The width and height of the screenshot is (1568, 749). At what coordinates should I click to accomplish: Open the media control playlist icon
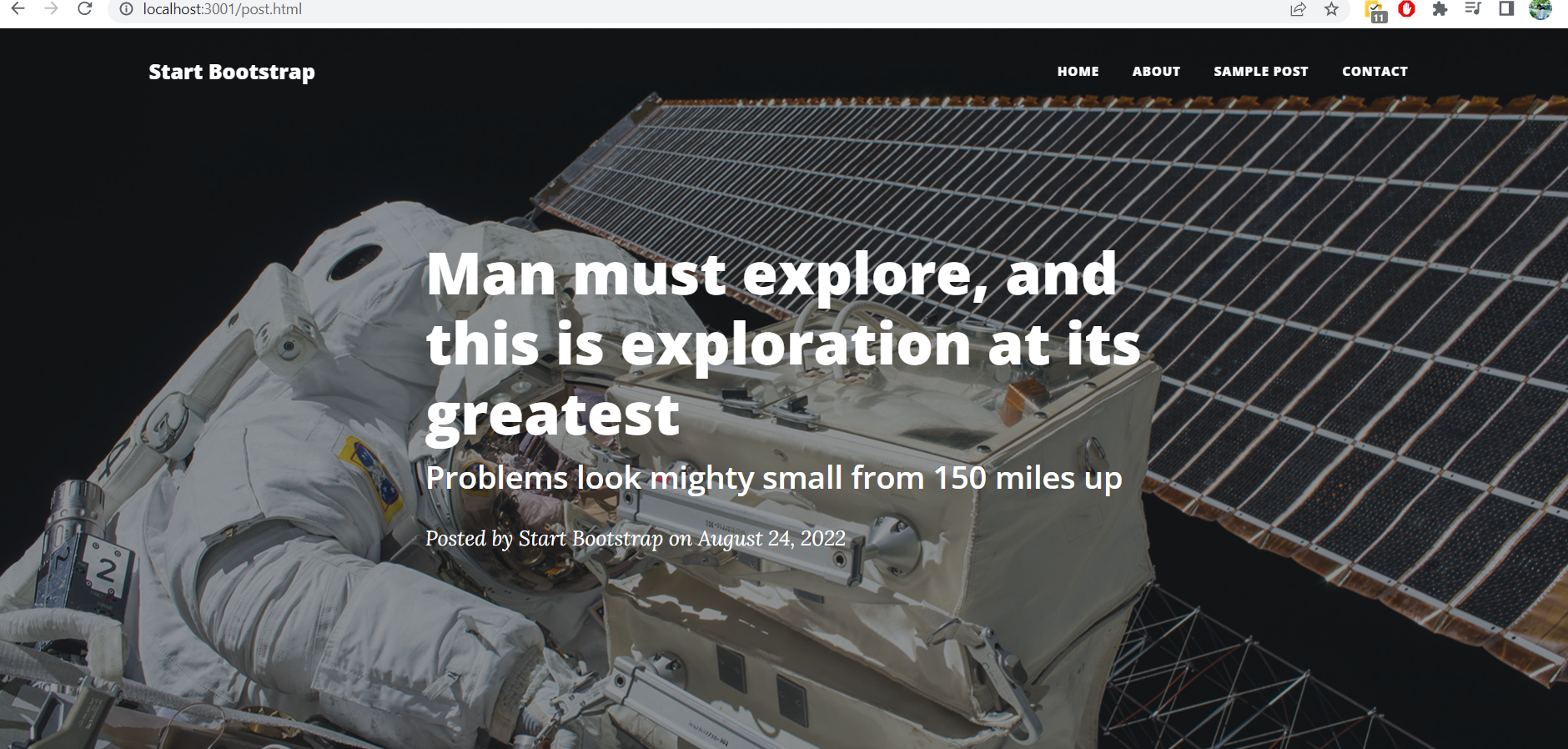(1473, 9)
